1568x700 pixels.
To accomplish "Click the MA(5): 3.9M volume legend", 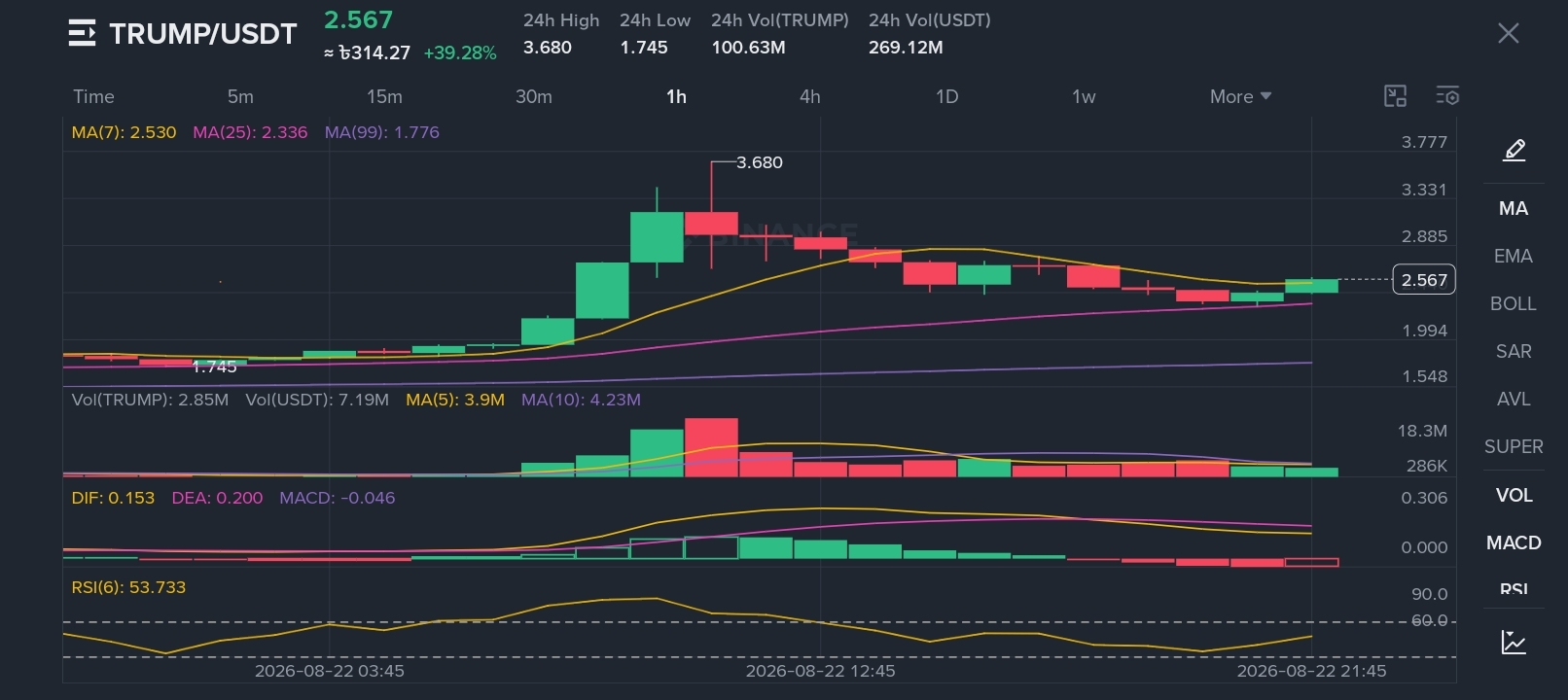I will tap(455, 400).
